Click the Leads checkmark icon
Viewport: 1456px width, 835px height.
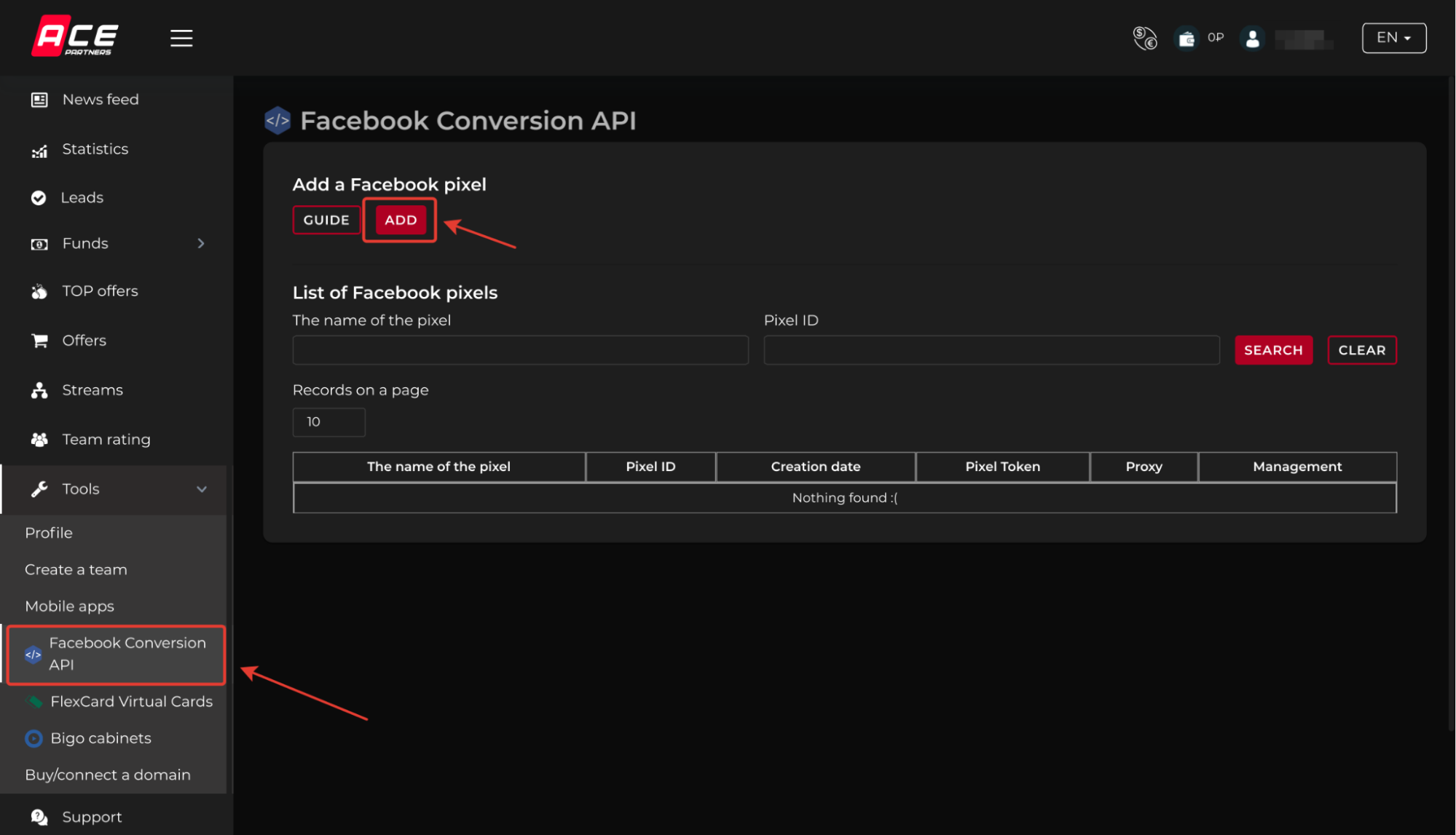point(39,198)
